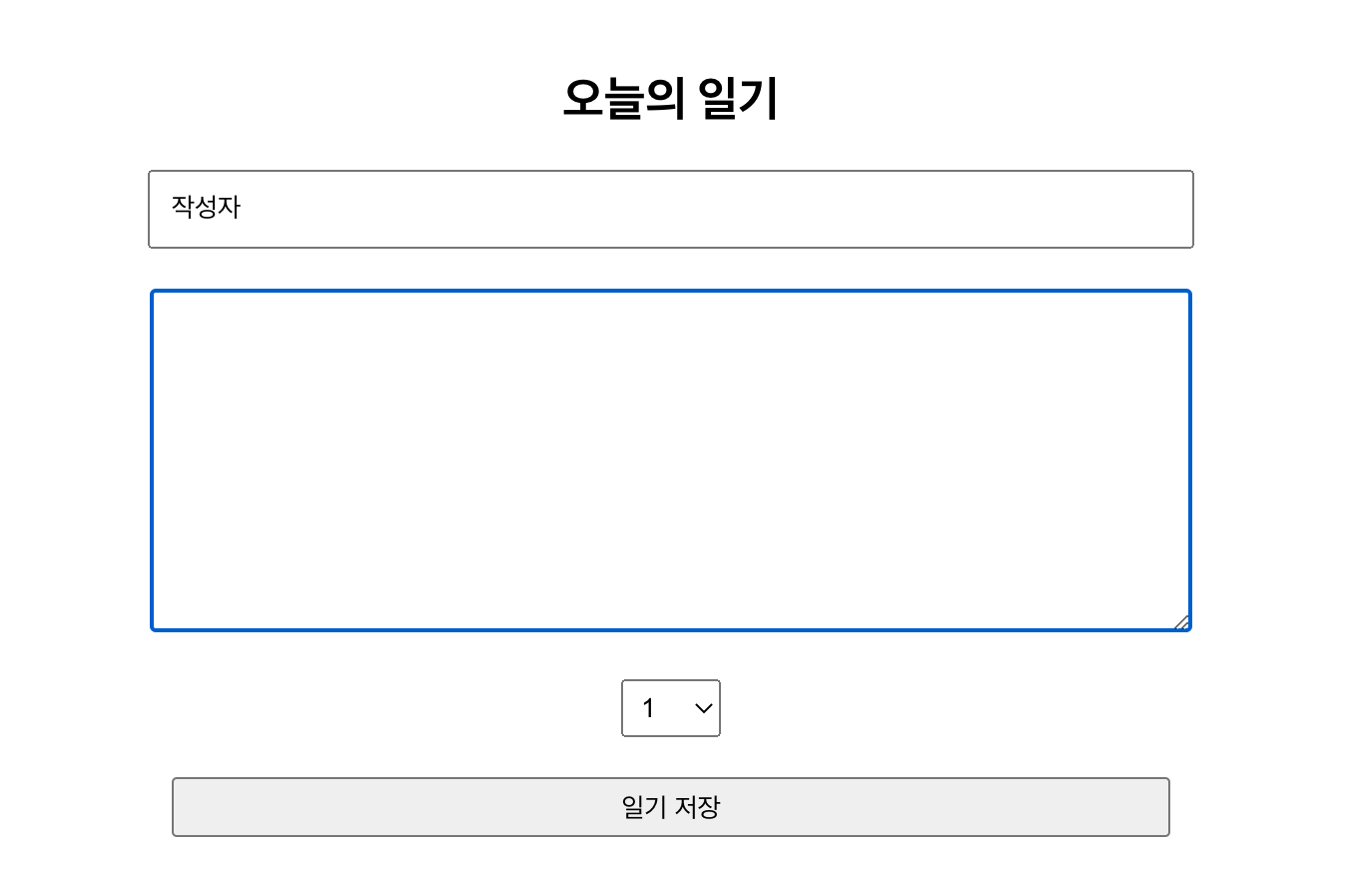
Task: Click the 작성자 author input field
Action: coord(669,209)
